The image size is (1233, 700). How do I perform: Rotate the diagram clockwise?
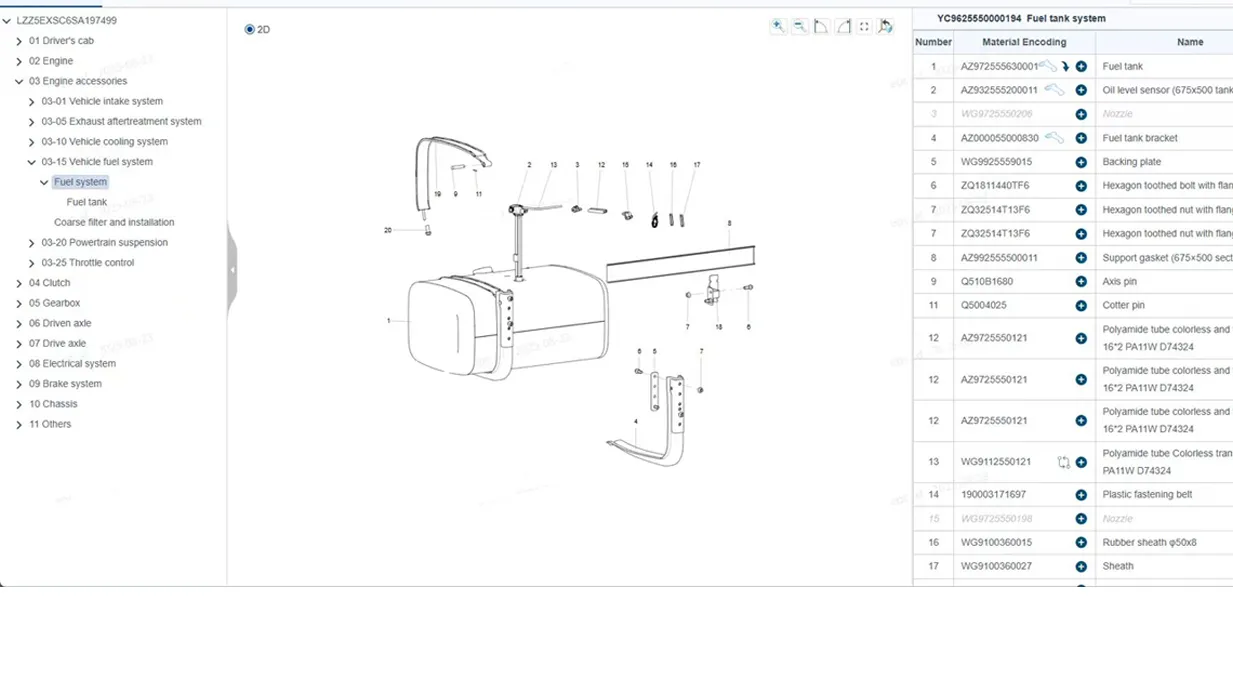click(x=843, y=27)
